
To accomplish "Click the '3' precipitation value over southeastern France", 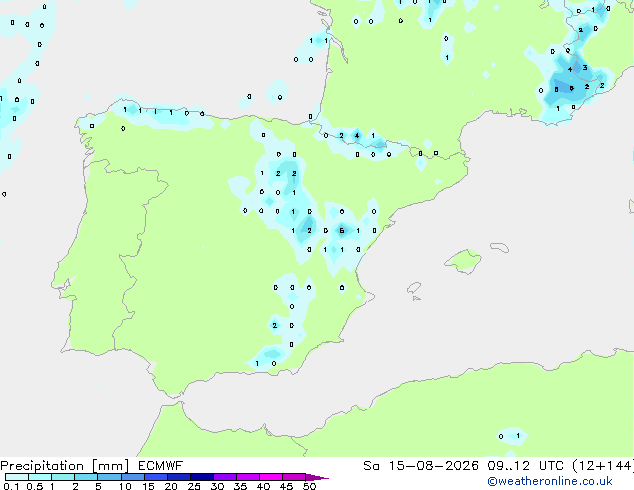I will (x=585, y=68).
